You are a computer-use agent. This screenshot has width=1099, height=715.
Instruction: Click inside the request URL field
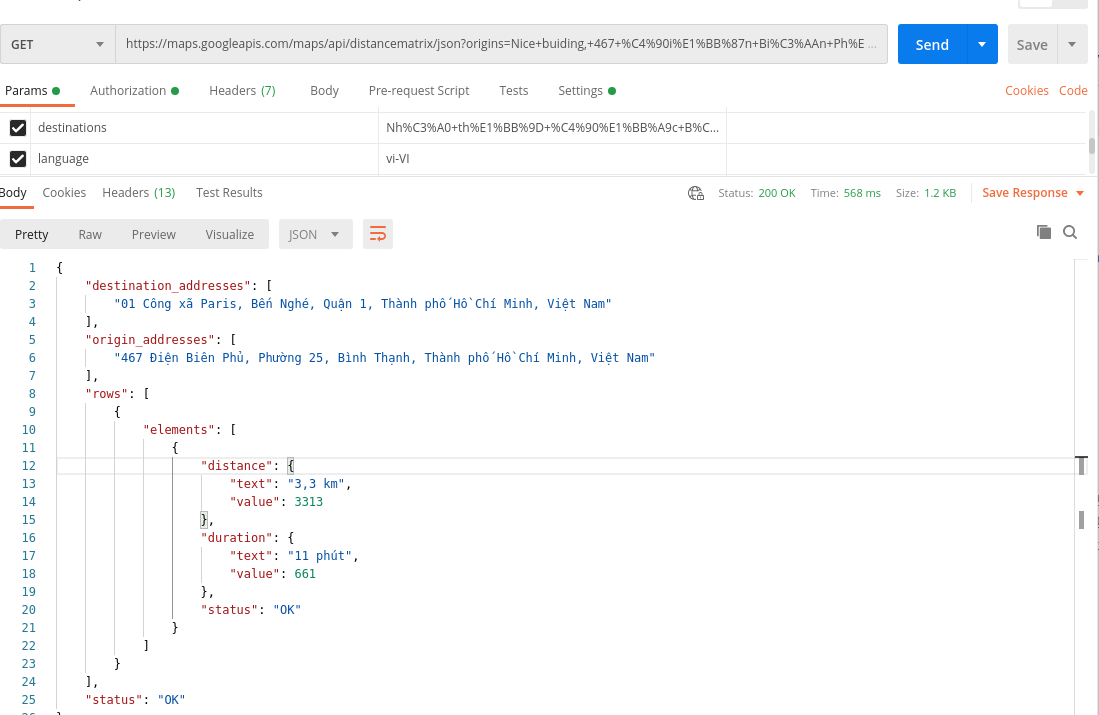[x=500, y=44]
